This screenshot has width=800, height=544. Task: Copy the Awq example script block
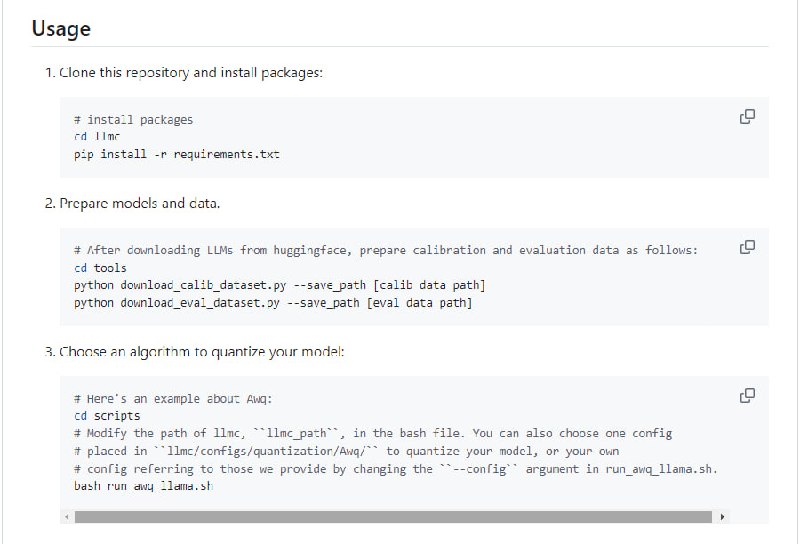[746, 395]
